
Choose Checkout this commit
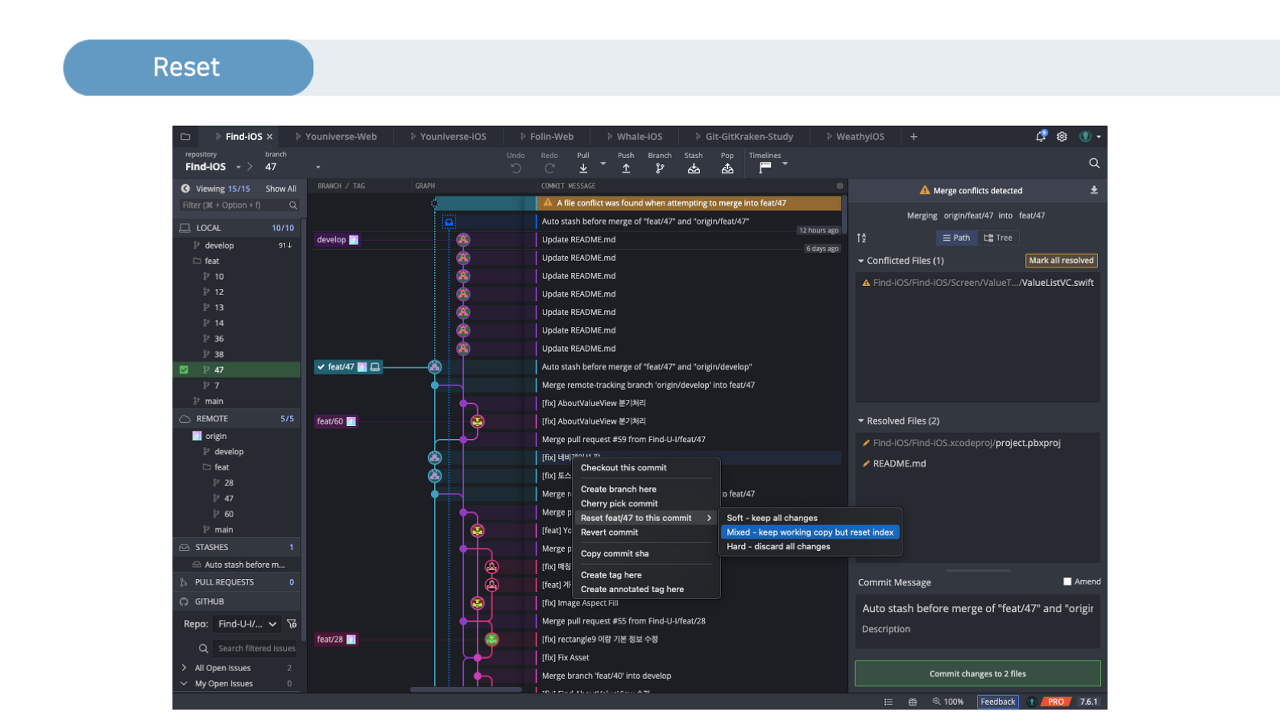[624, 468]
